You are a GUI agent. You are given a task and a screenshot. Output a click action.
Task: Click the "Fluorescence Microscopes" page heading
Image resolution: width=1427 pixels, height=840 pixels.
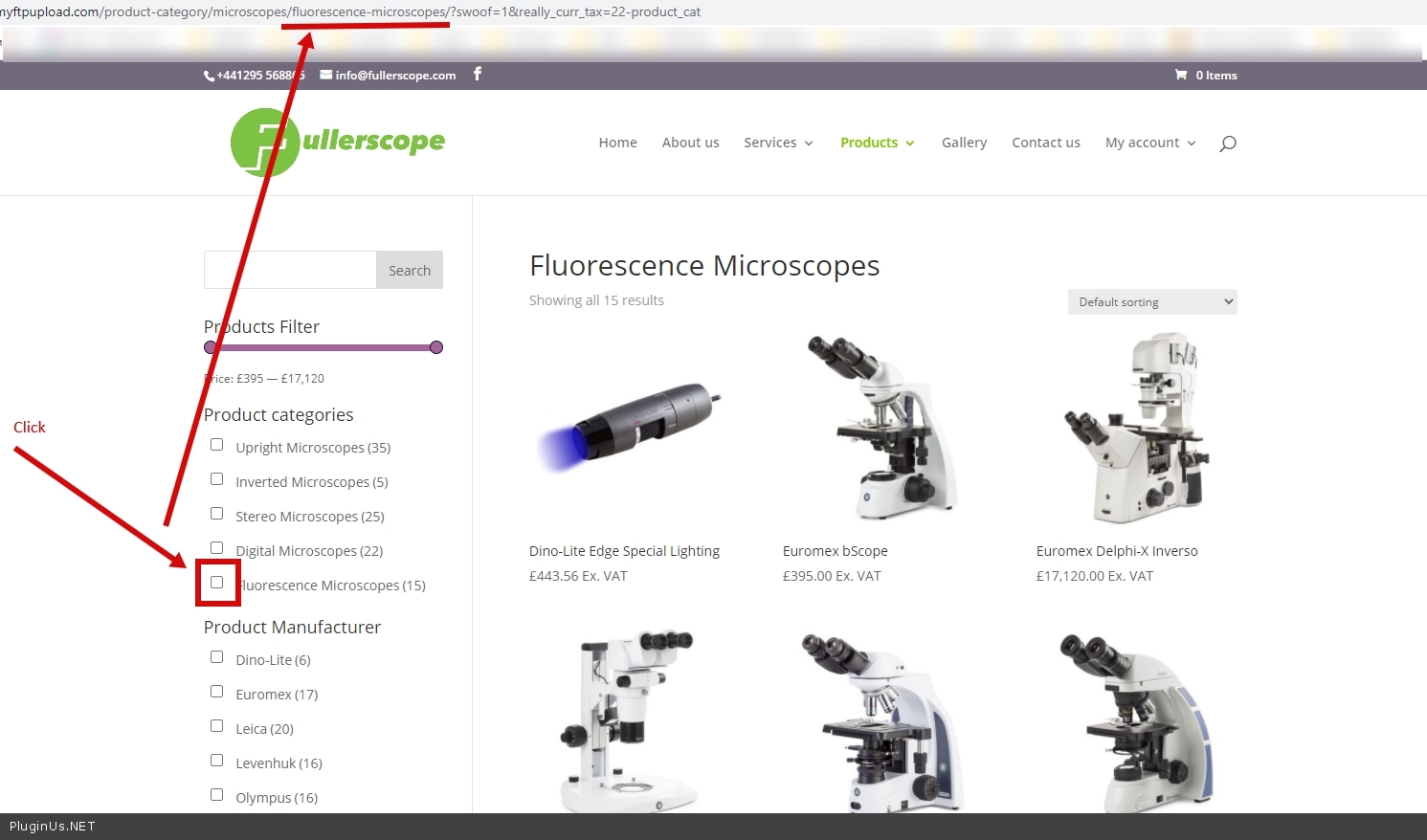point(704,265)
